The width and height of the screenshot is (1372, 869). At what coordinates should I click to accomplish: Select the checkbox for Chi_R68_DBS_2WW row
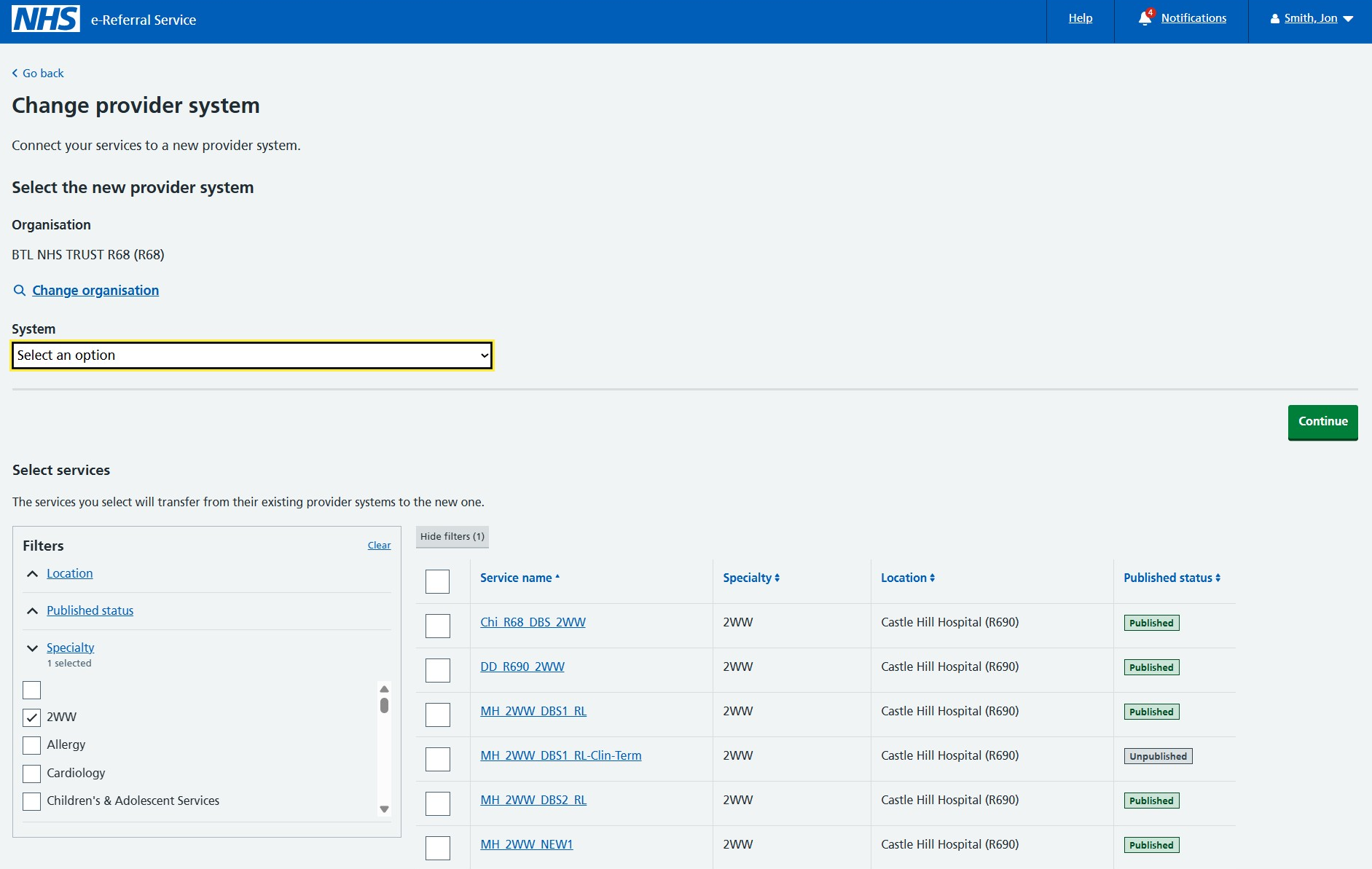[438, 626]
